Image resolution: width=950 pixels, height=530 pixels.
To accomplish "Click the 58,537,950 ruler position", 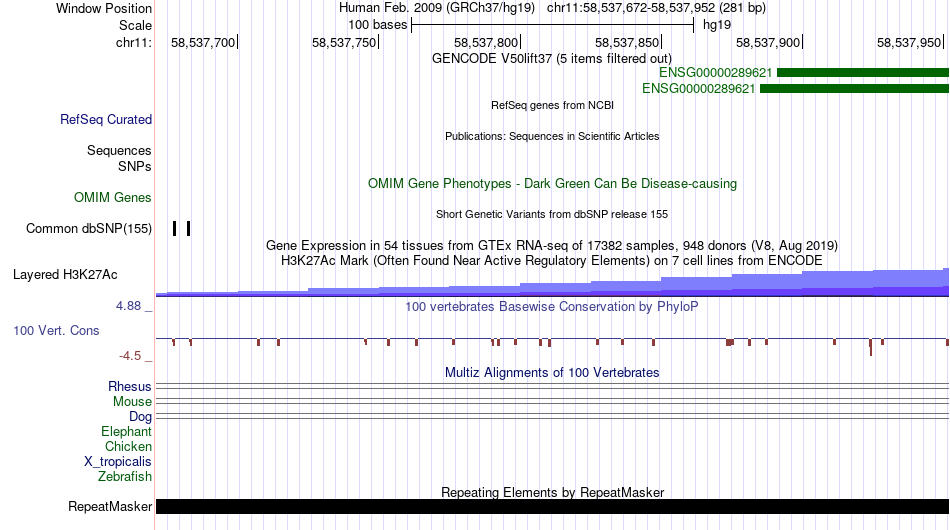I will click(909, 42).
